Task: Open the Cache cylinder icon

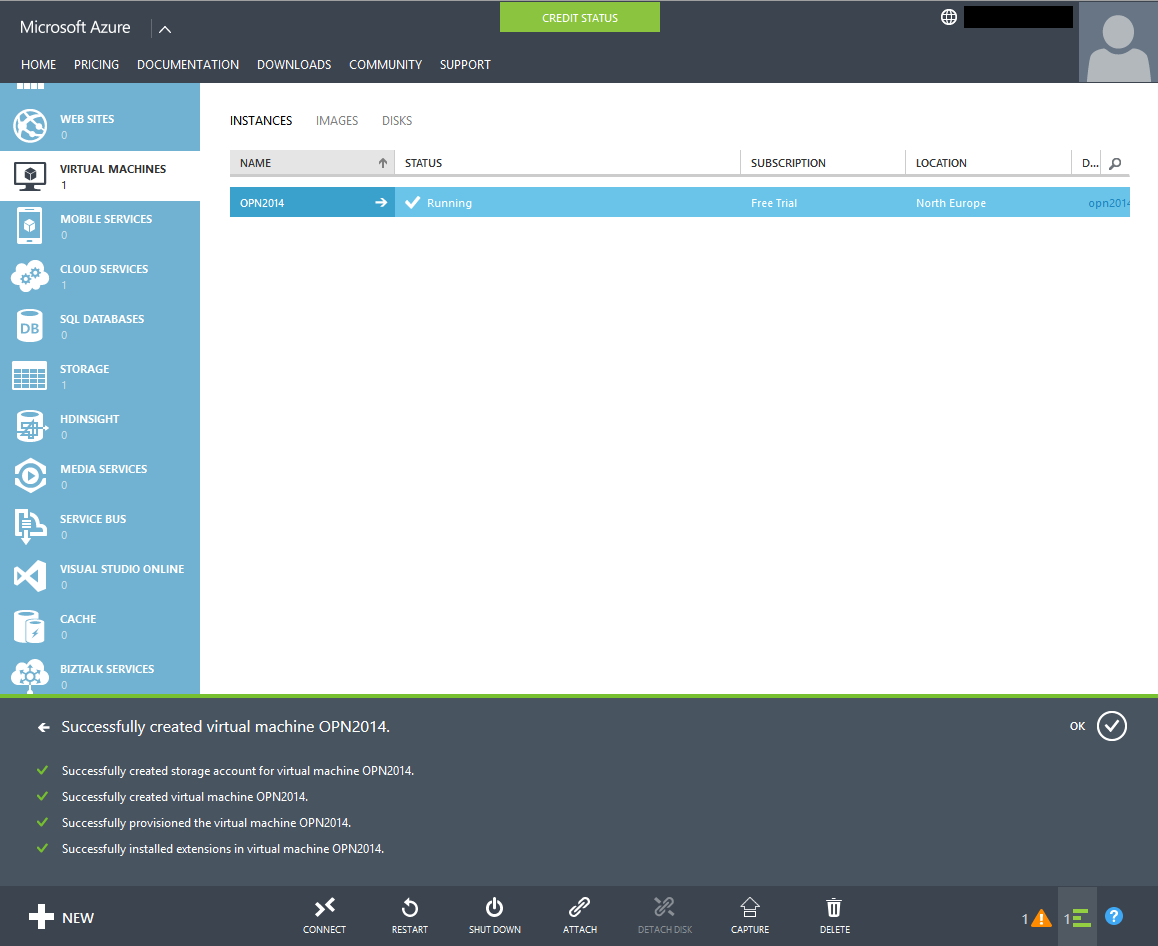Action: [30, 626]
